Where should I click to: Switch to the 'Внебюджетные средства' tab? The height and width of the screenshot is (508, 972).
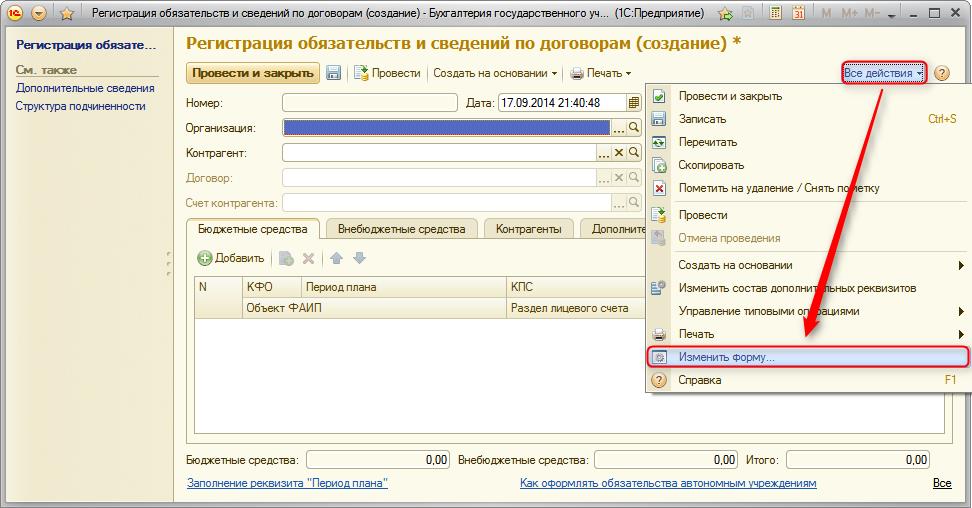coord(402,229)
